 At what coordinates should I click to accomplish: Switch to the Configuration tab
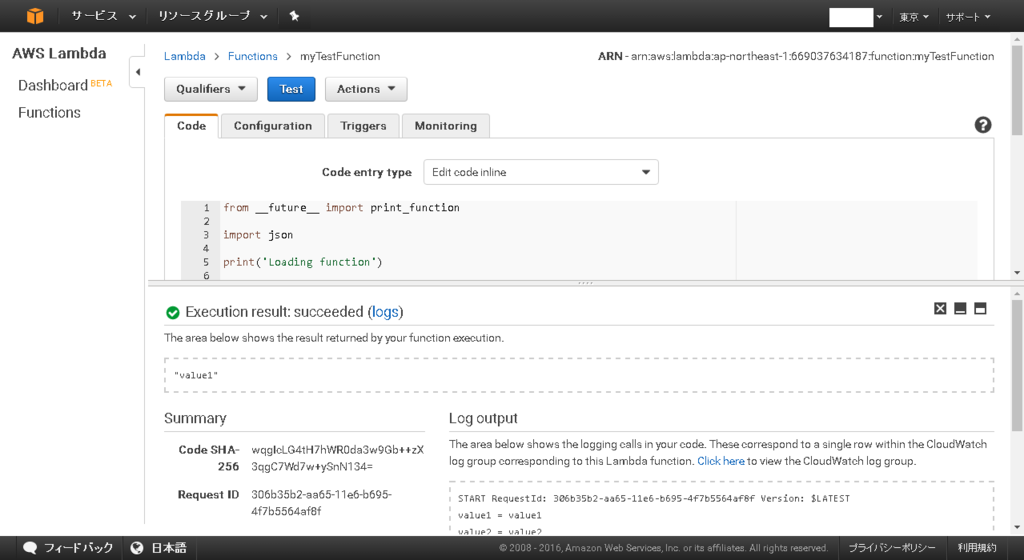273,126
